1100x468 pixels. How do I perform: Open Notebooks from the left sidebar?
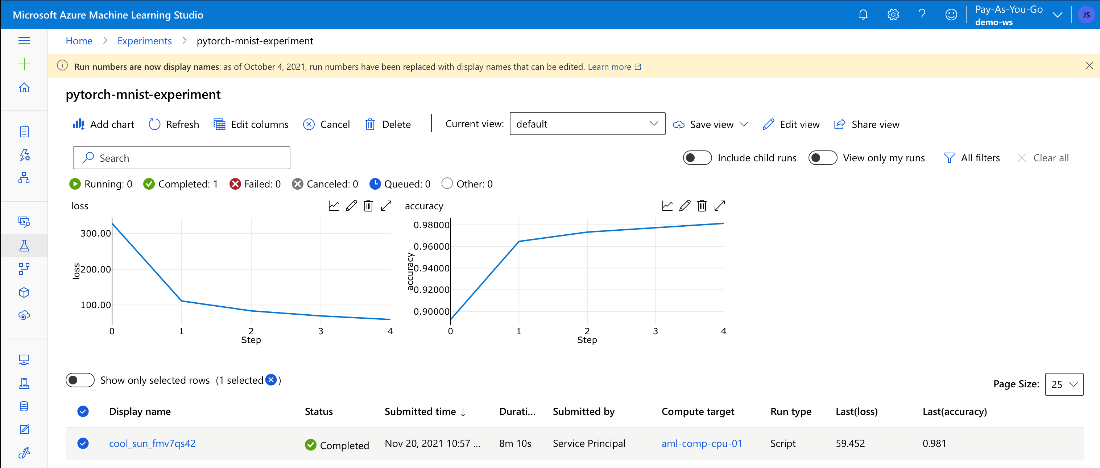(24, 131)
